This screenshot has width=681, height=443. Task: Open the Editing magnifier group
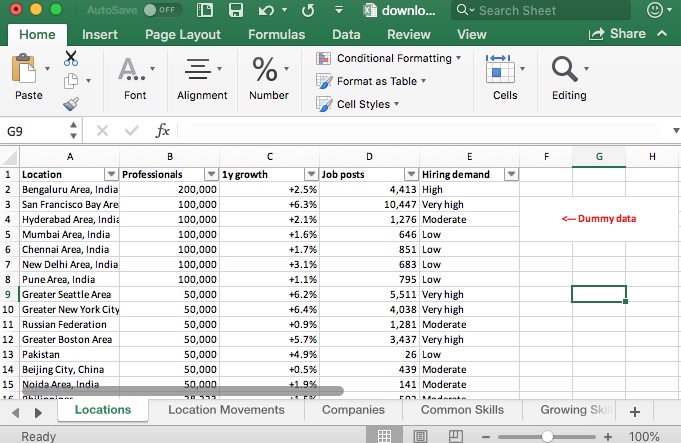coord(568,79)
